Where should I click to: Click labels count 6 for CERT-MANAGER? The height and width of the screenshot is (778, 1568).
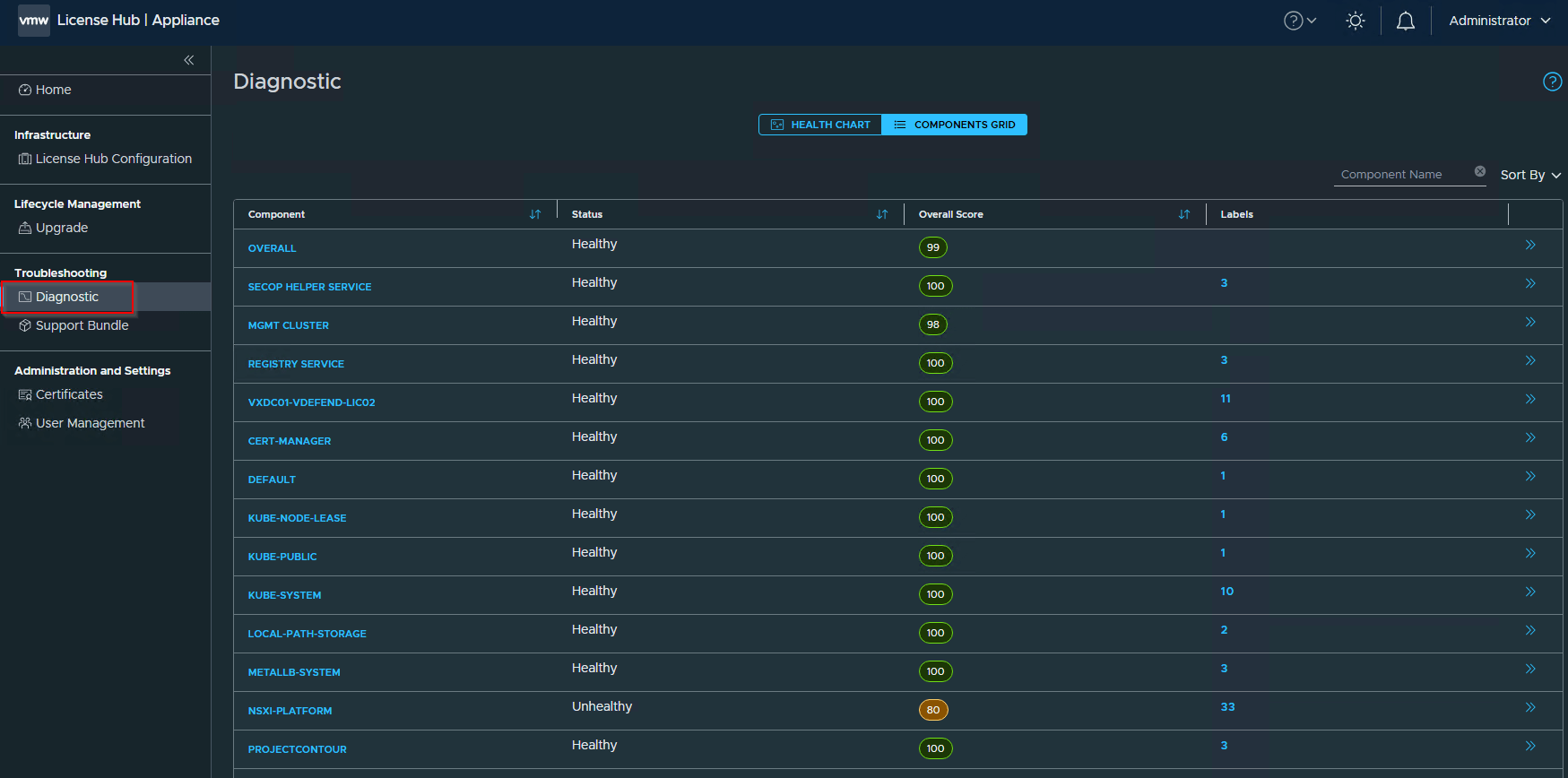(x=1224, y=437)
